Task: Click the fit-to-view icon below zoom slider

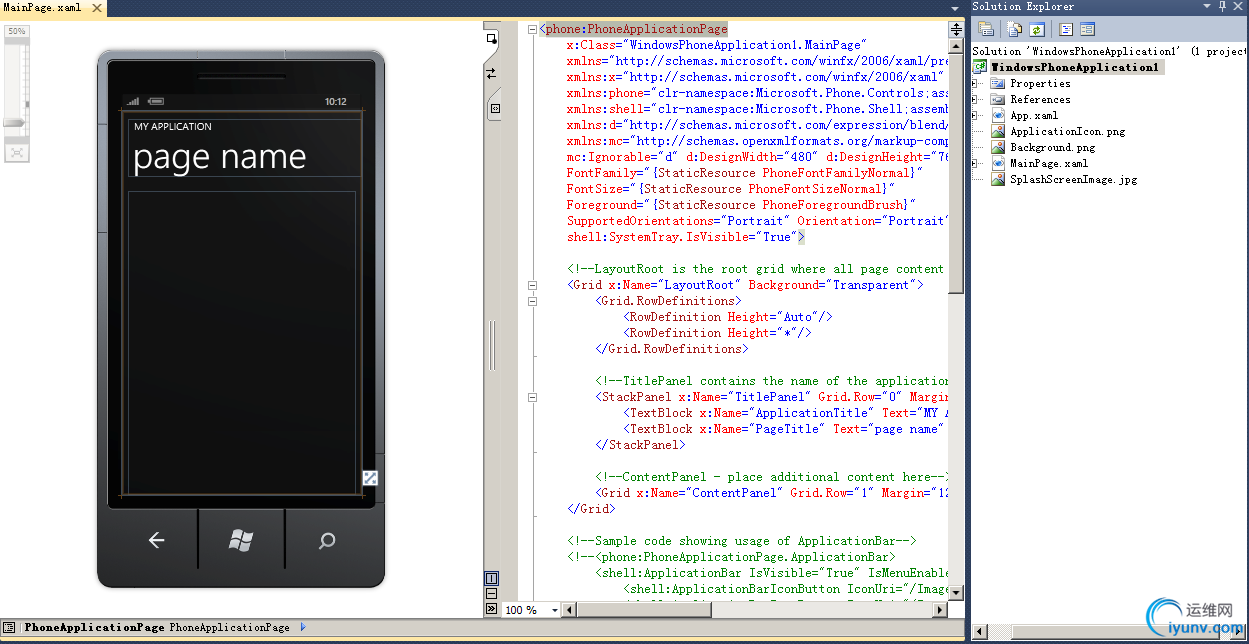Action: click(x=16, y=152)
